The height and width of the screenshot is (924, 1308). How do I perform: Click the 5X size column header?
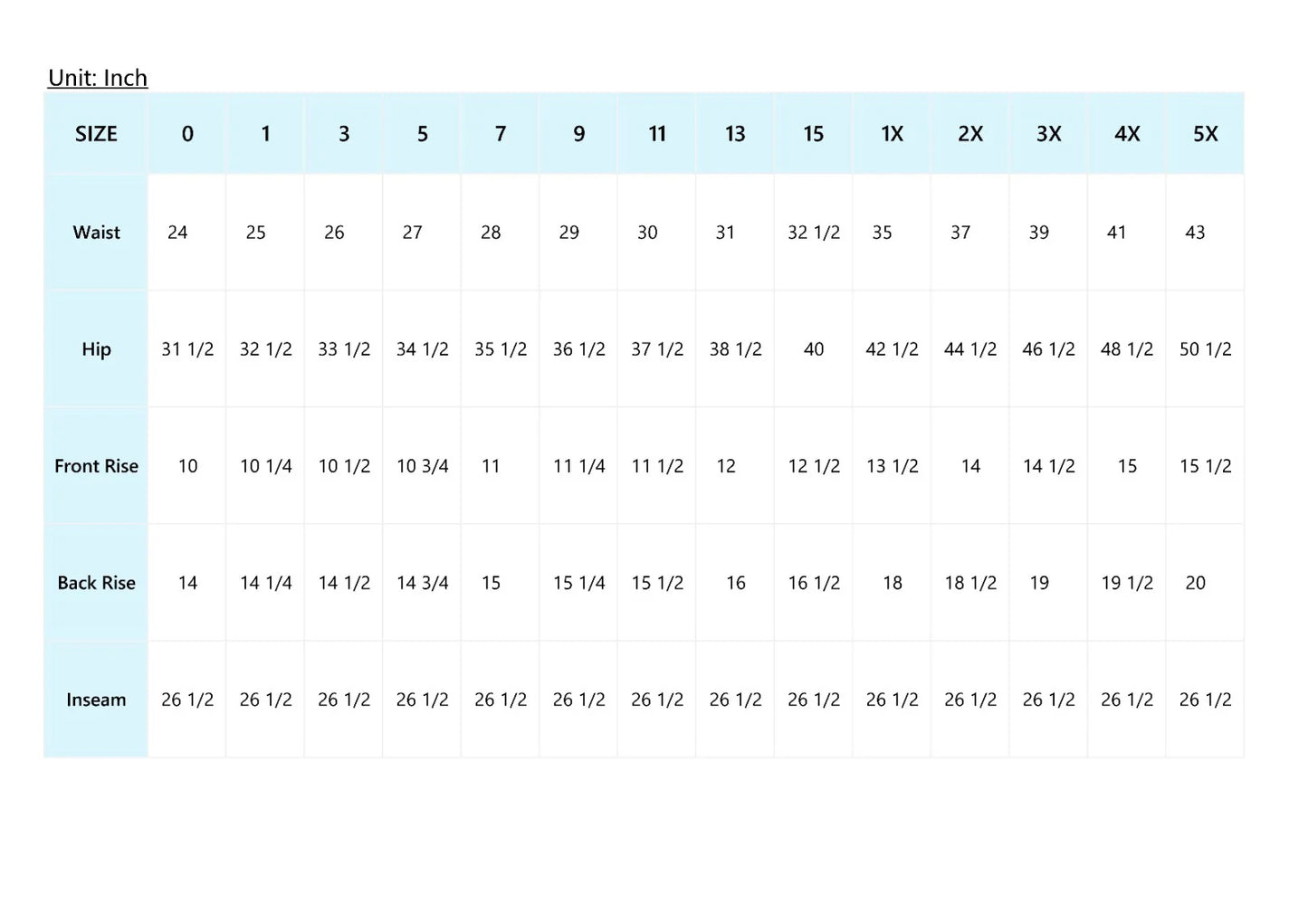click(1205, 134)
